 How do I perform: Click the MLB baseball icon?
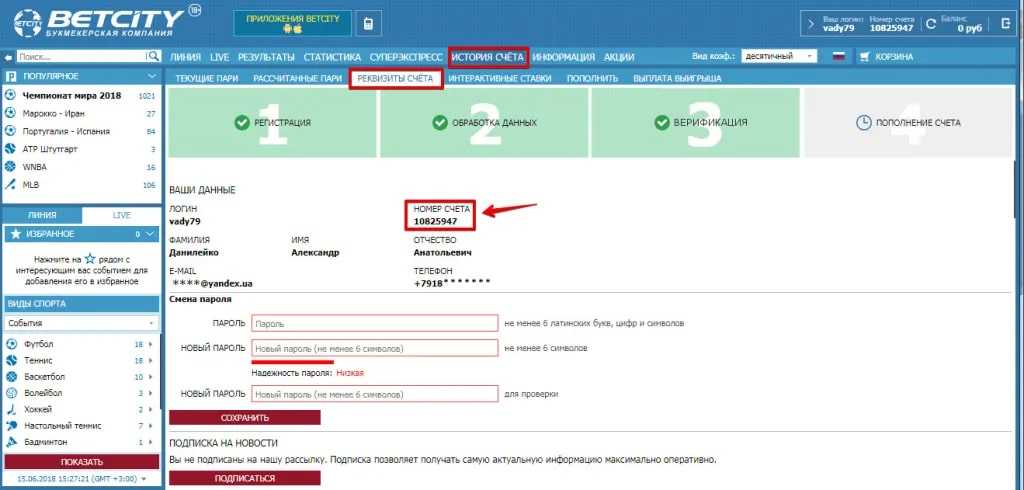click(10, 185)
